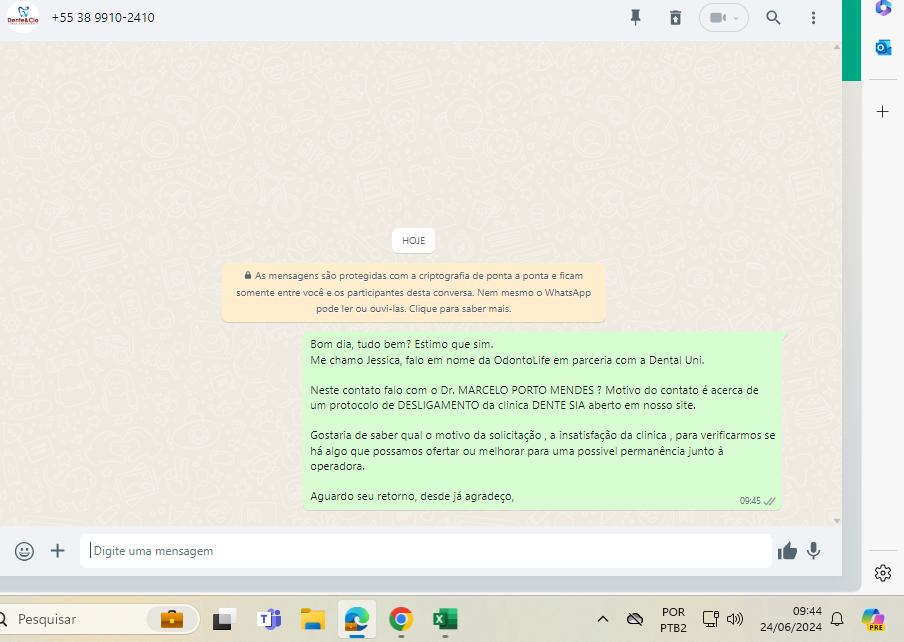Add a sidebar app with the plus icon

[883, 111]
